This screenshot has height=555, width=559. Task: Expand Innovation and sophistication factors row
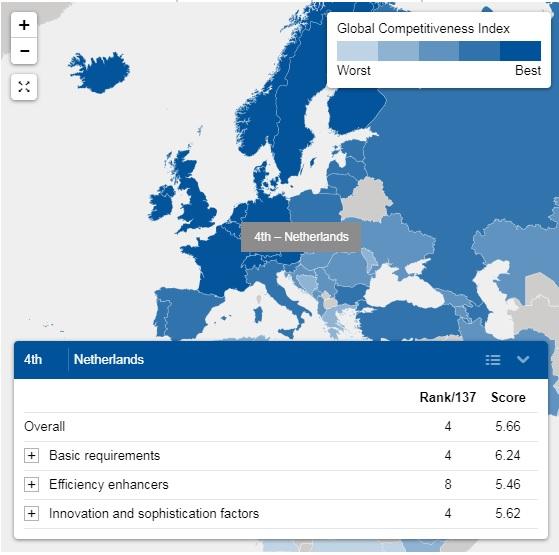click(31, 513)
